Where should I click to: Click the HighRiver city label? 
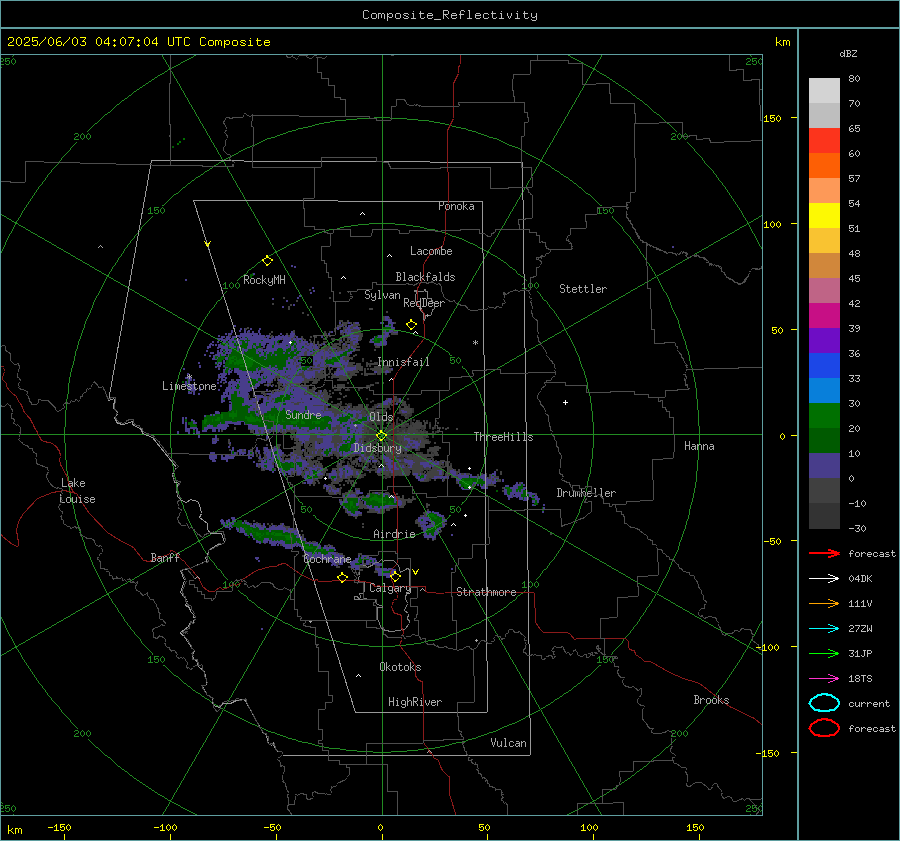point(415,702)
